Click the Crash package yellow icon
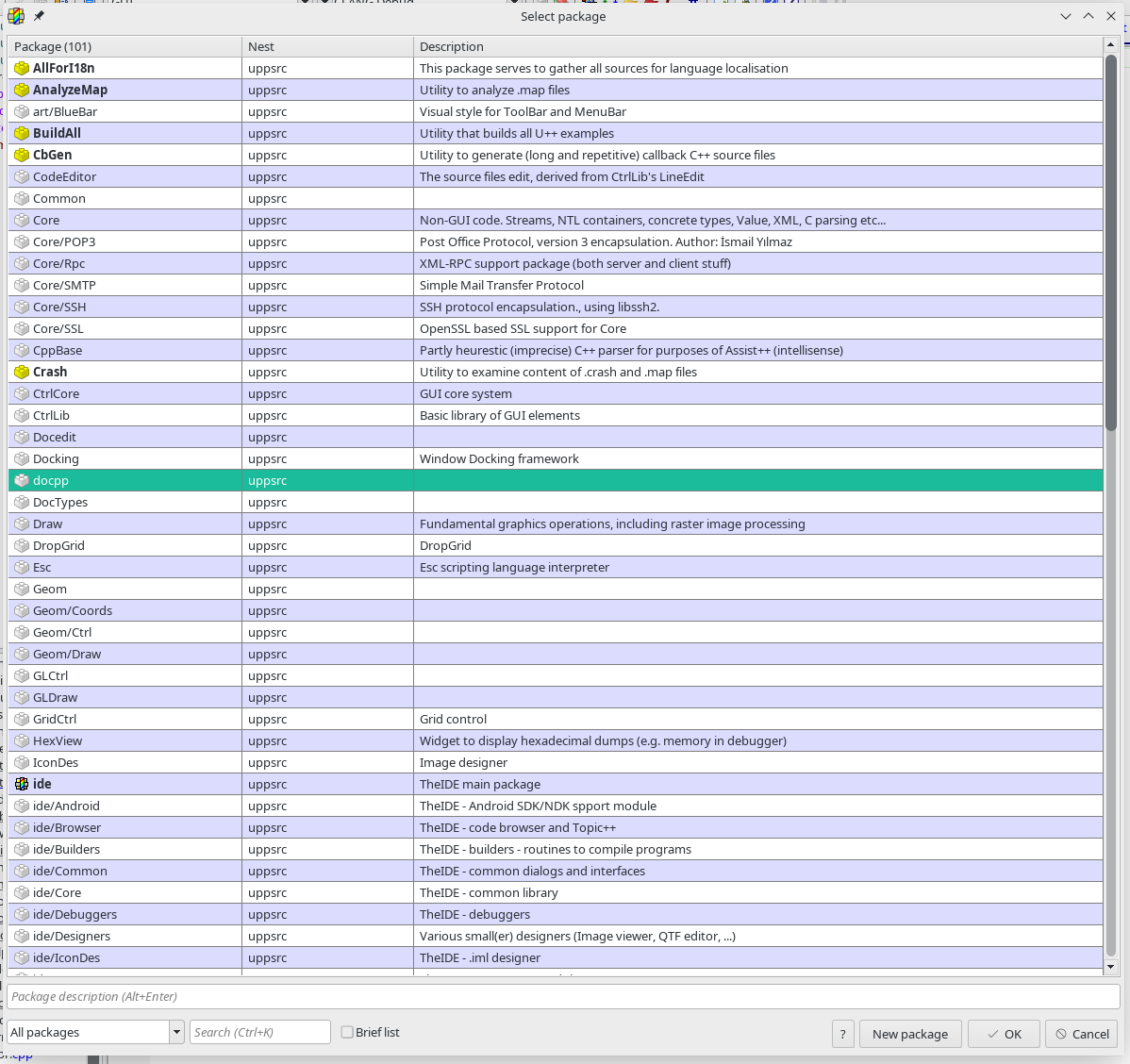1130x1064 pixels. [x=22, y=372]
